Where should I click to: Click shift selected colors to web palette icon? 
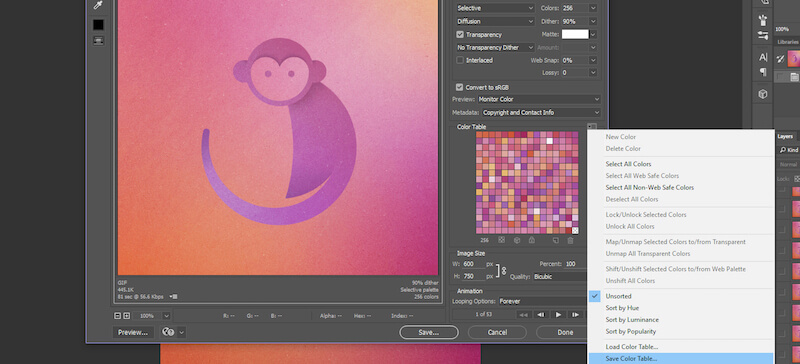(x=516, y=239)
